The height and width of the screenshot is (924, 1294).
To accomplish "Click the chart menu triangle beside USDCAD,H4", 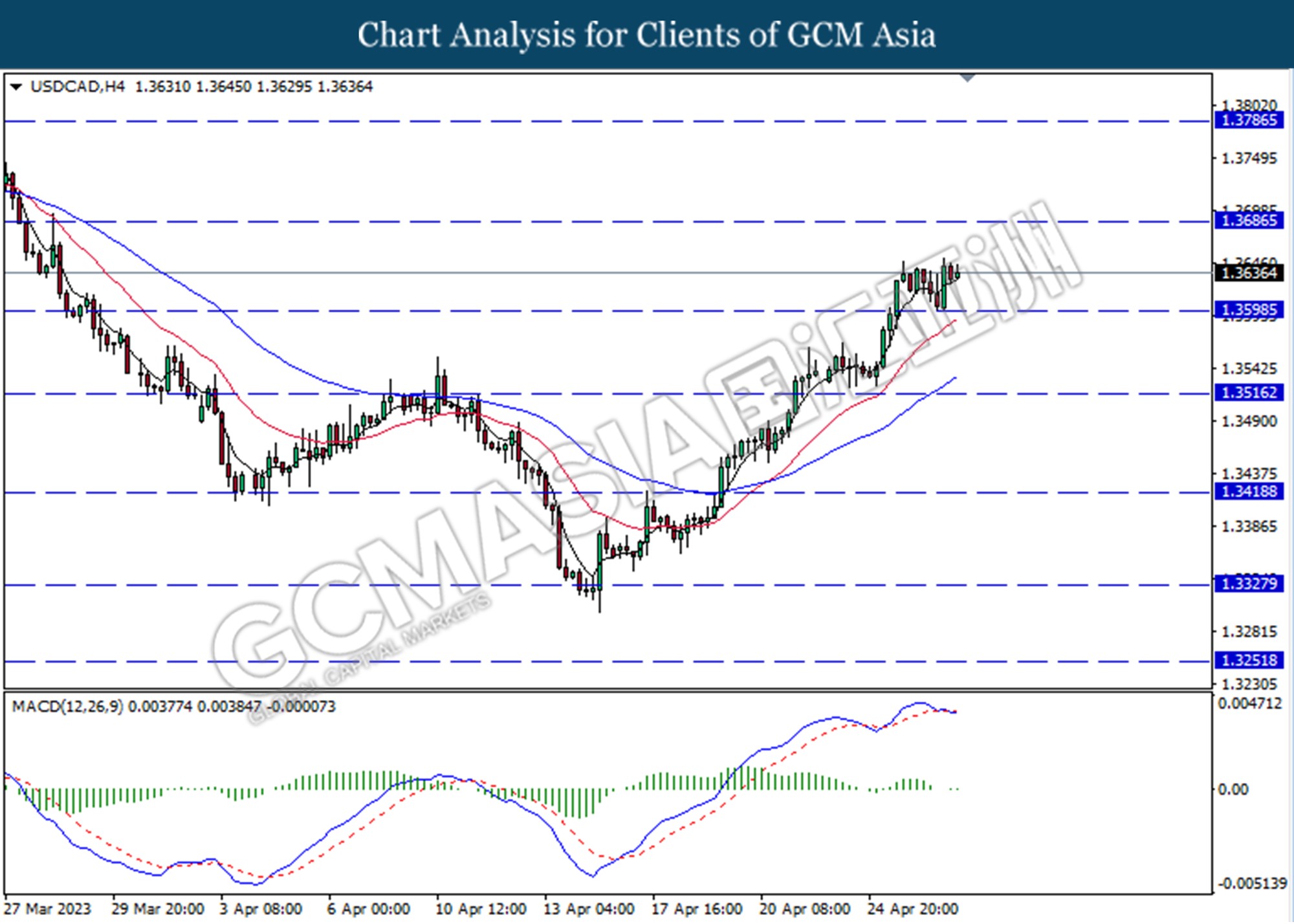I will pos(16,87).
